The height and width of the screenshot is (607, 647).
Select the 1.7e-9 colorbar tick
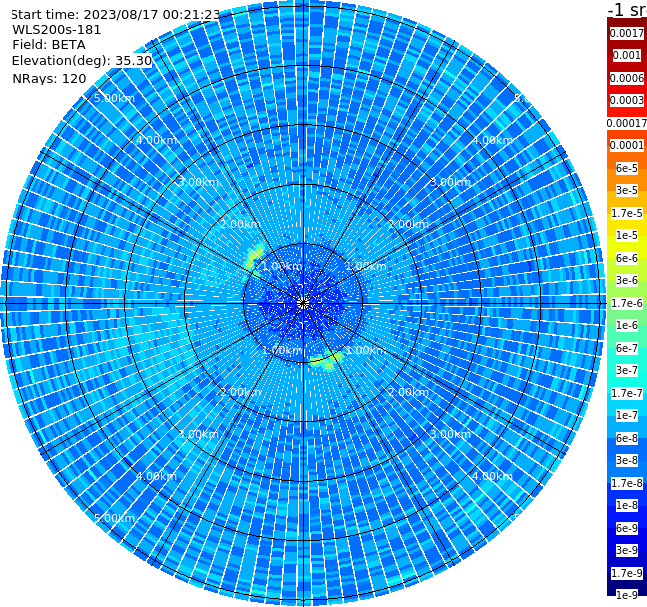click(x=627, y=573)
